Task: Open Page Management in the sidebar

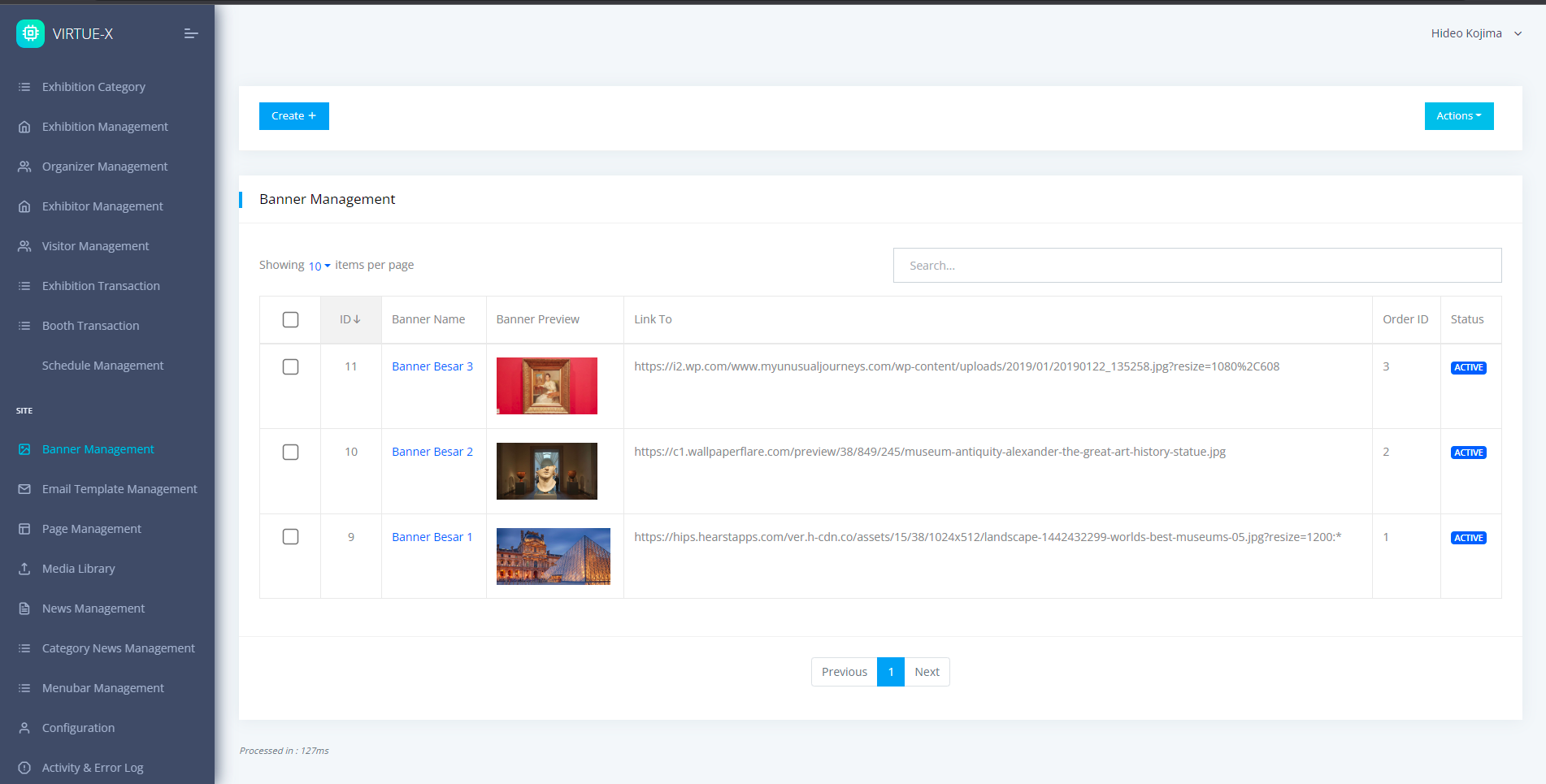Action: pyautogui.click(x=92, y=529)
